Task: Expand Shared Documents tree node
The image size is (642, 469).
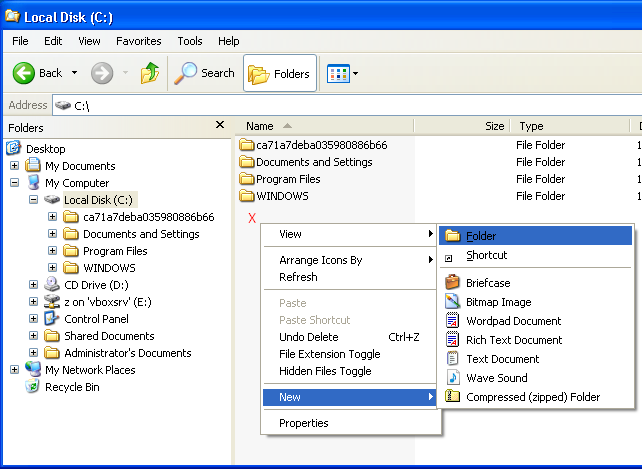Action: 34,336
